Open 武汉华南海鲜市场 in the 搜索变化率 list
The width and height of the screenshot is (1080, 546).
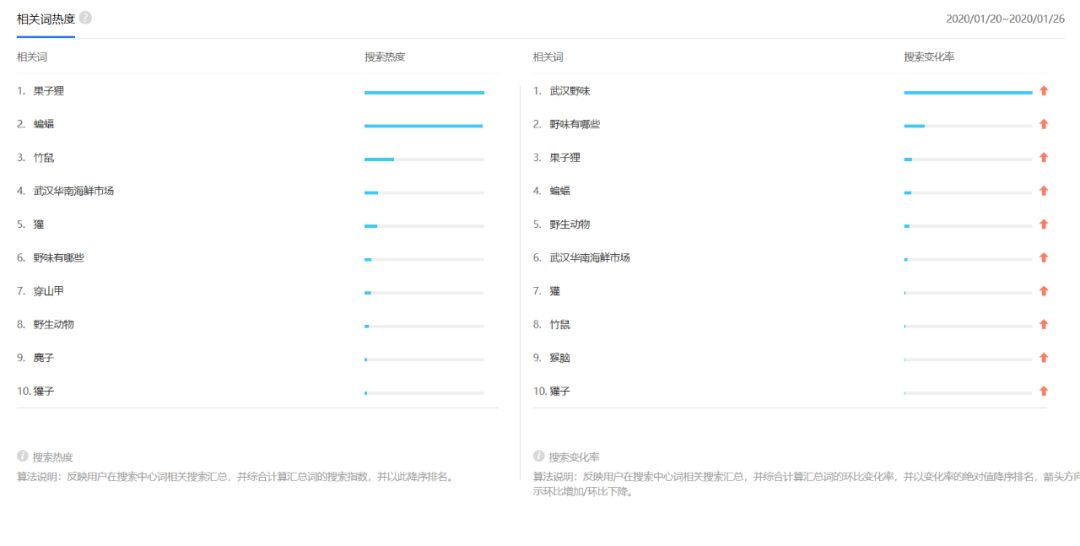(590, 258)
